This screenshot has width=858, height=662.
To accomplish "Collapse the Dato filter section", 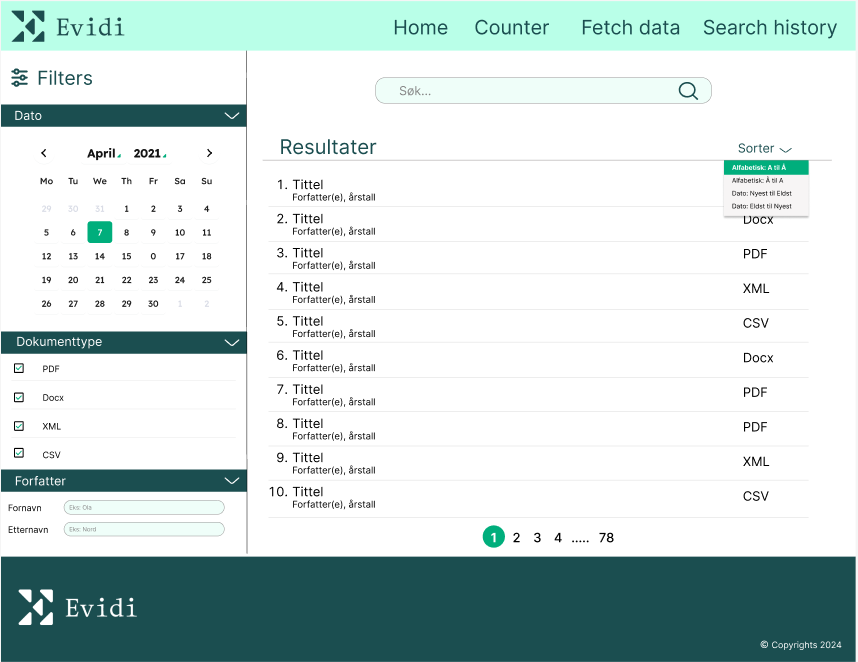I will pyautogui.click(x=232, y=116).
